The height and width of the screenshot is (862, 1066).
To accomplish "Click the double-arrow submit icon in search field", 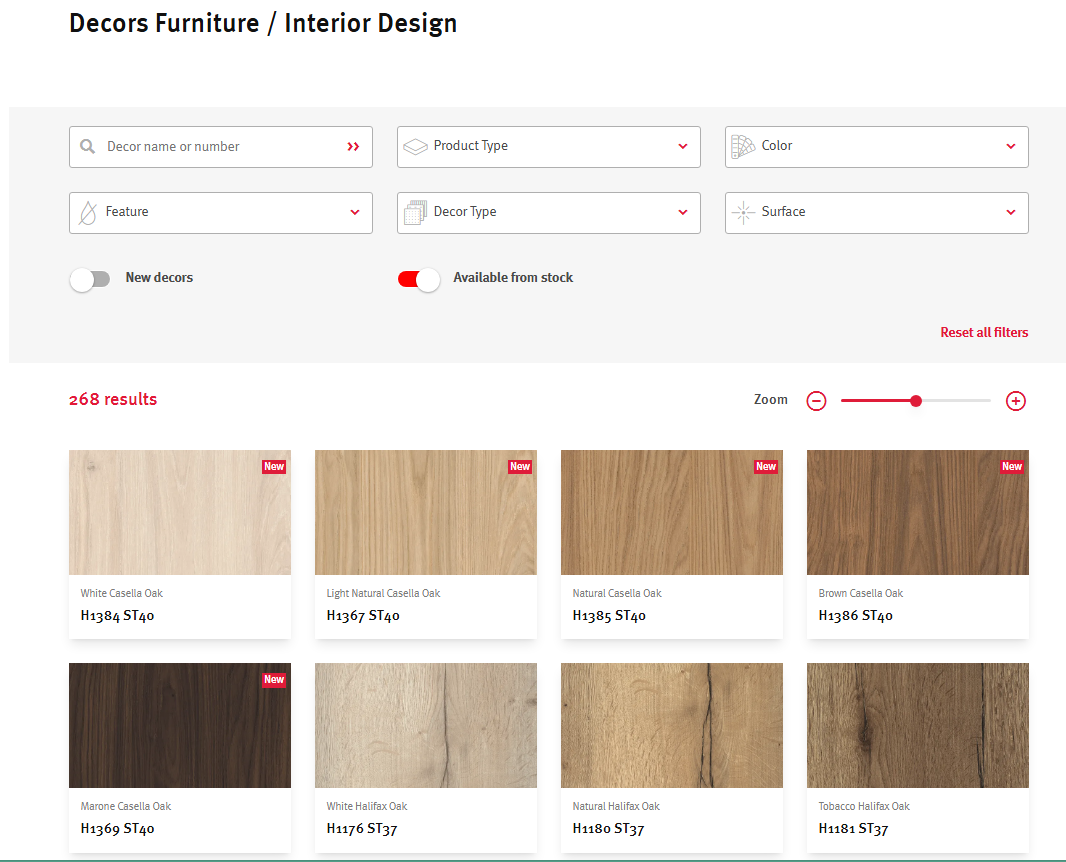I will [352, 146].
